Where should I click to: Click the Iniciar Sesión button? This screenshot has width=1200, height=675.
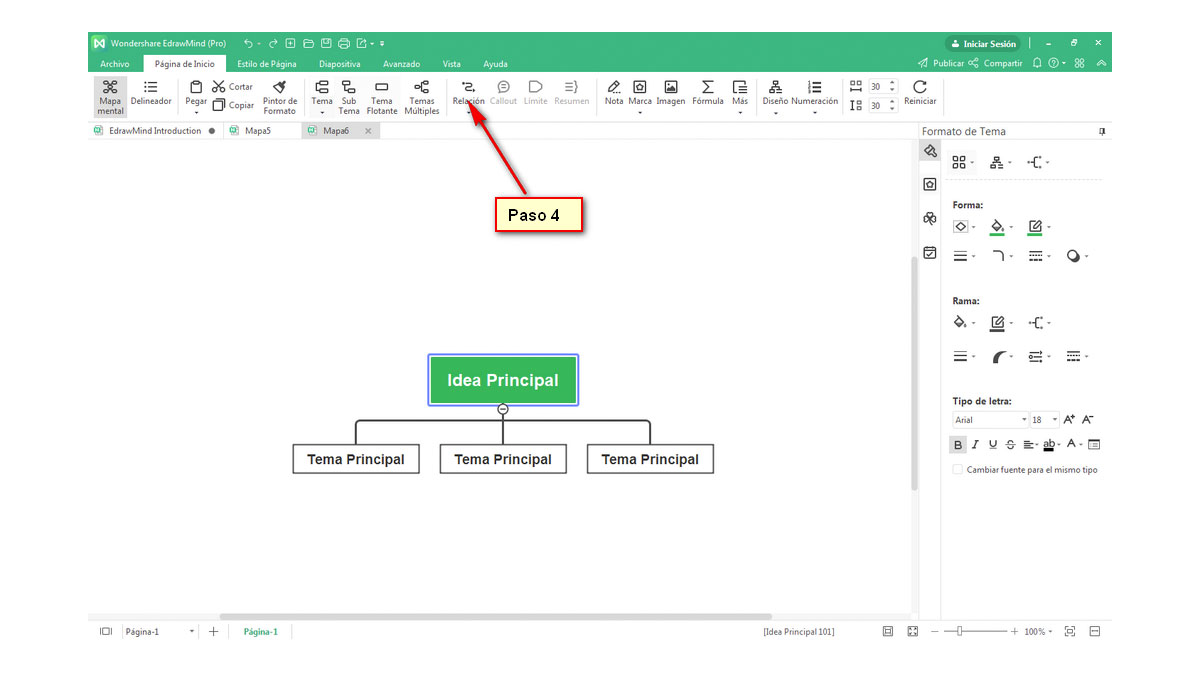[982, 44]
